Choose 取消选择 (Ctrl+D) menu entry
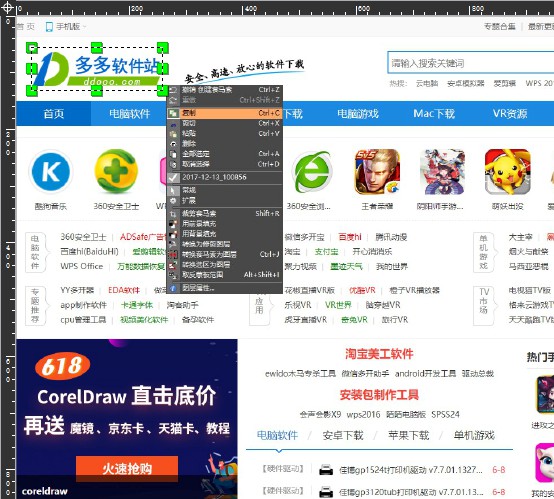This screenshot has width=554, height=499. click(224, 164)
